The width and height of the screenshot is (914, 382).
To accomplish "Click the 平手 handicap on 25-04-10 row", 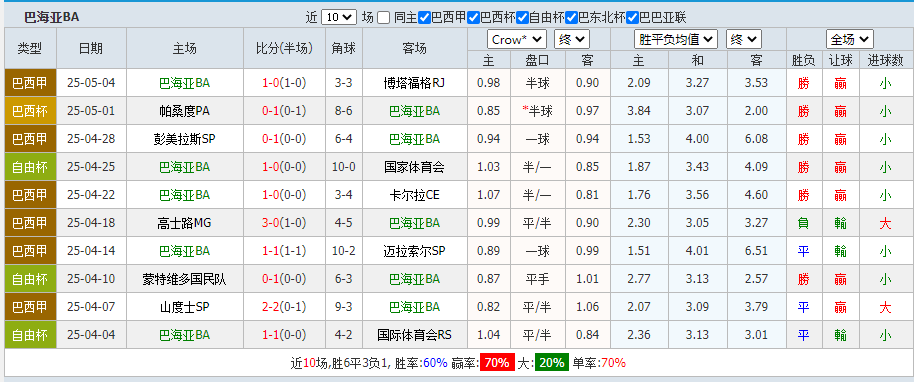I will tap(537, 279).
